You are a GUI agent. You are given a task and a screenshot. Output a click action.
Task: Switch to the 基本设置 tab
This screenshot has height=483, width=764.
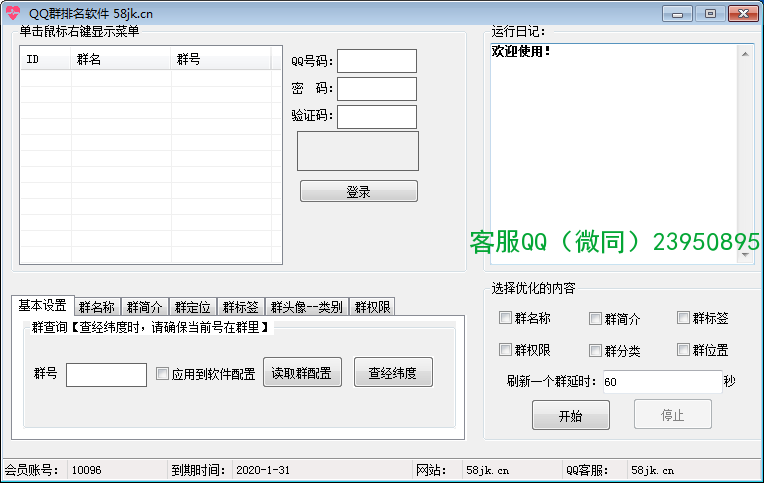point(43,306)
